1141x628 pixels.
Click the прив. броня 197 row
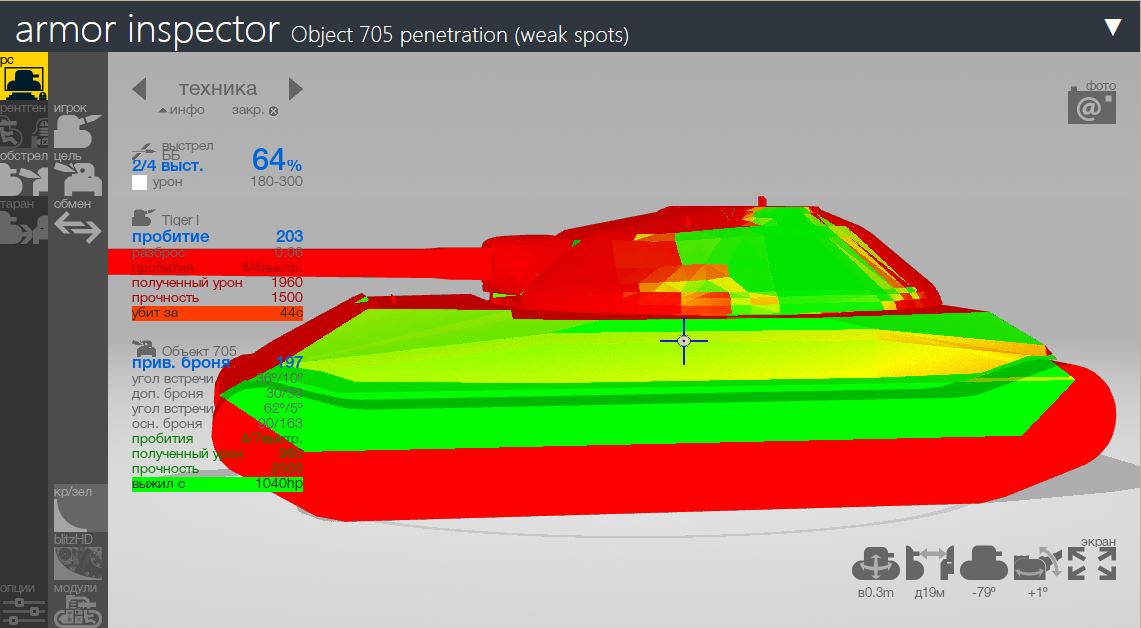pos(218,362)
